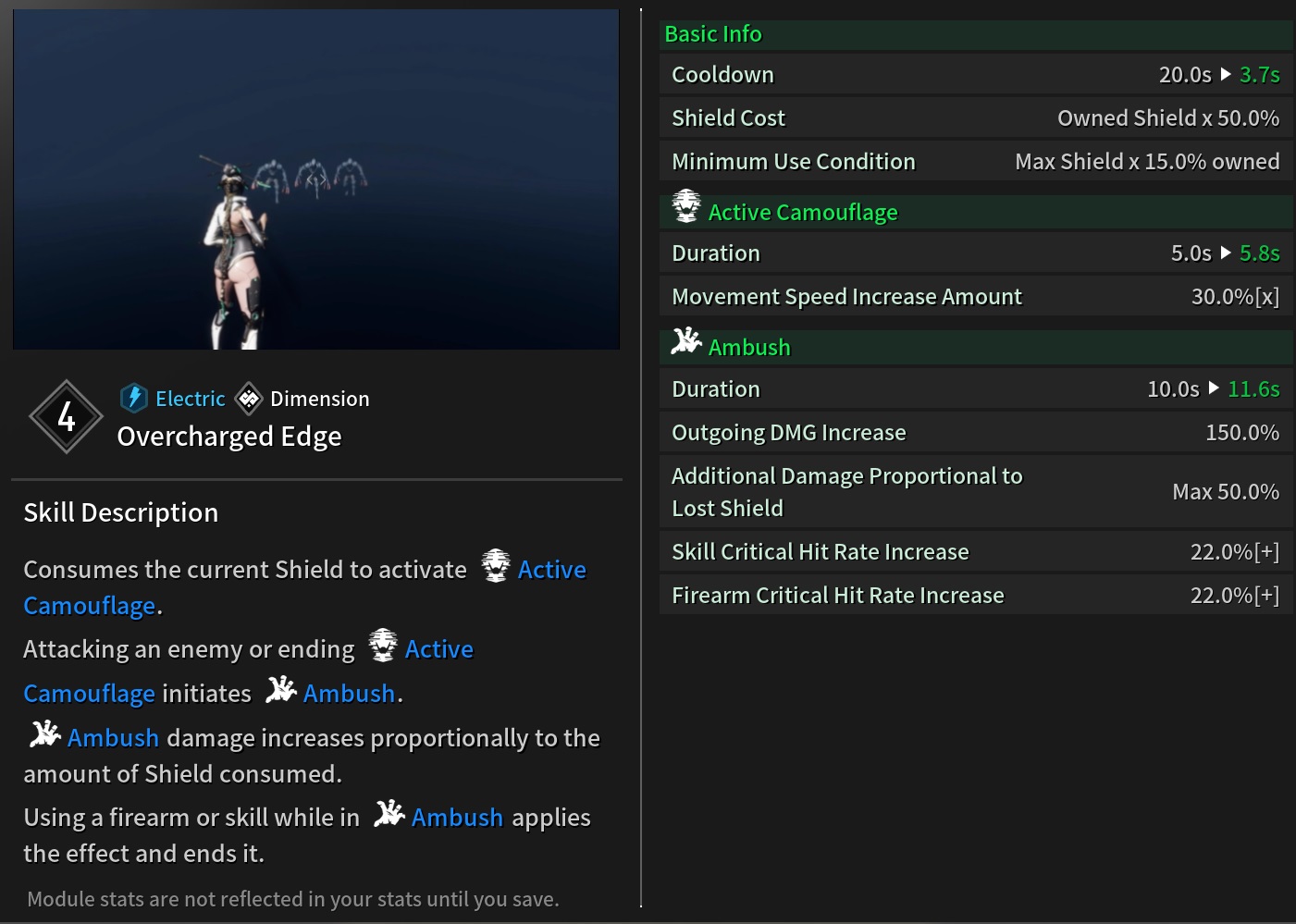The width and height of the screenshot is (1296, 924).
Task: Click the camouflage icon after 'enemy or ending'
Action: click(x=382, y=645)
